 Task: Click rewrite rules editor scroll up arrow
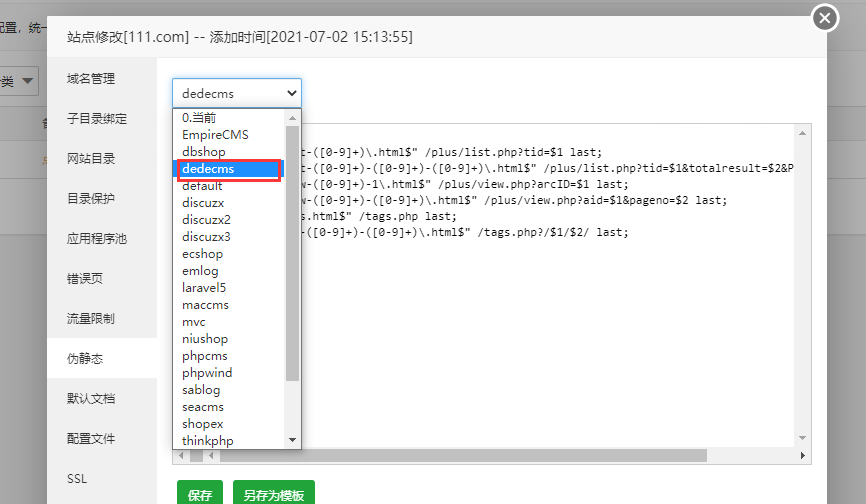tap(802, 133)
